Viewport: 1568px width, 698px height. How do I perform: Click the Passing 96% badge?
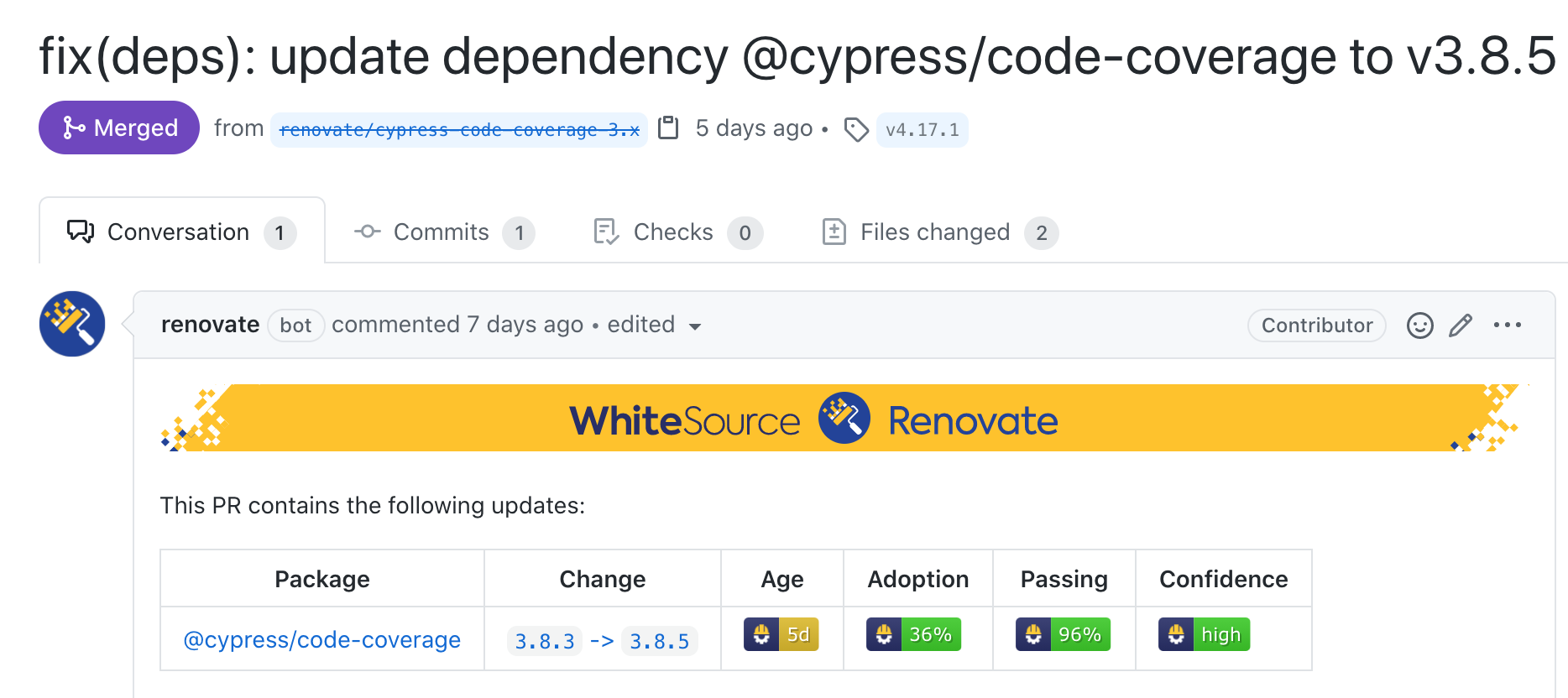(x=1063, y=634)
